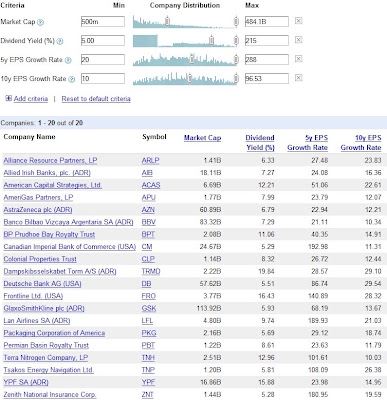Screen dimensions: 387x400
Task: Click the plus icon beside Add criteria
Action: click(9, 98)
